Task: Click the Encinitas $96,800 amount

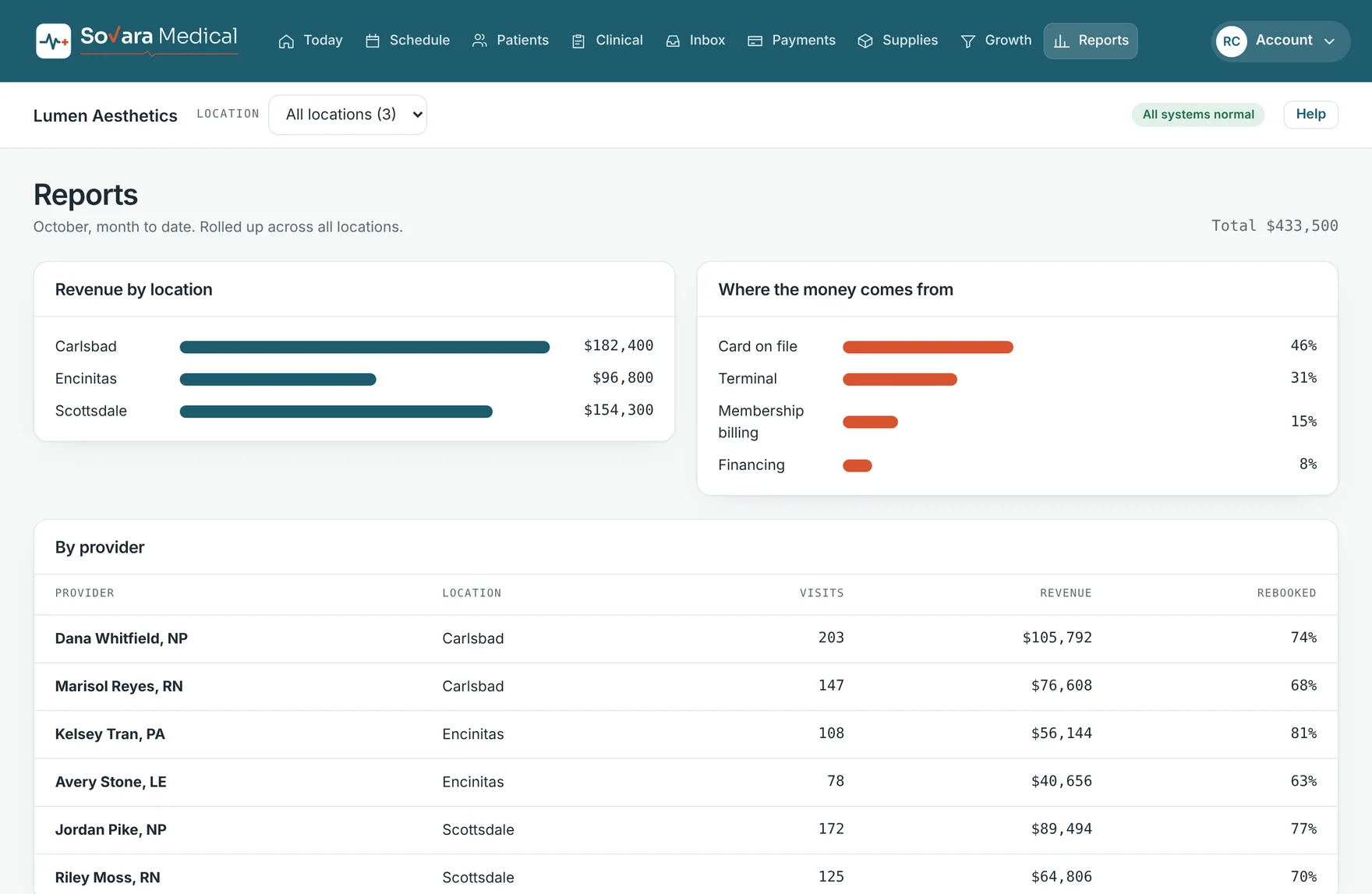Action: (x=623, y=378)
